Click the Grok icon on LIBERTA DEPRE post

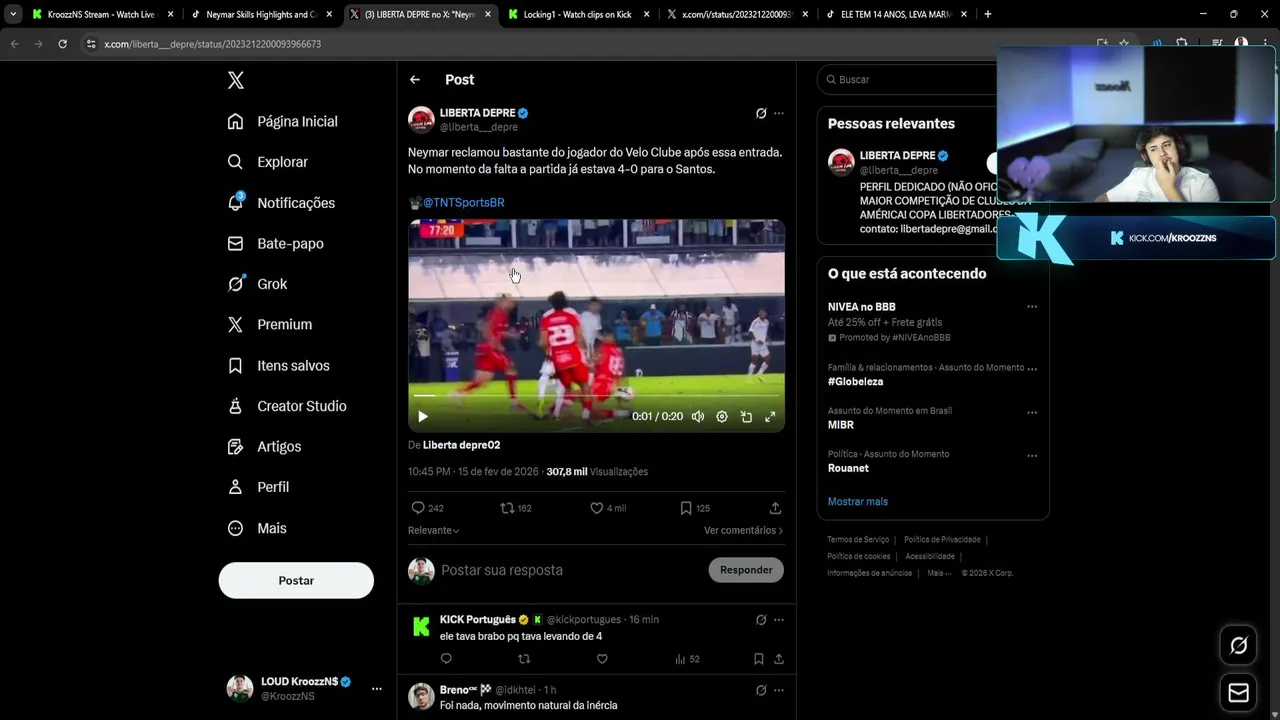761,113
